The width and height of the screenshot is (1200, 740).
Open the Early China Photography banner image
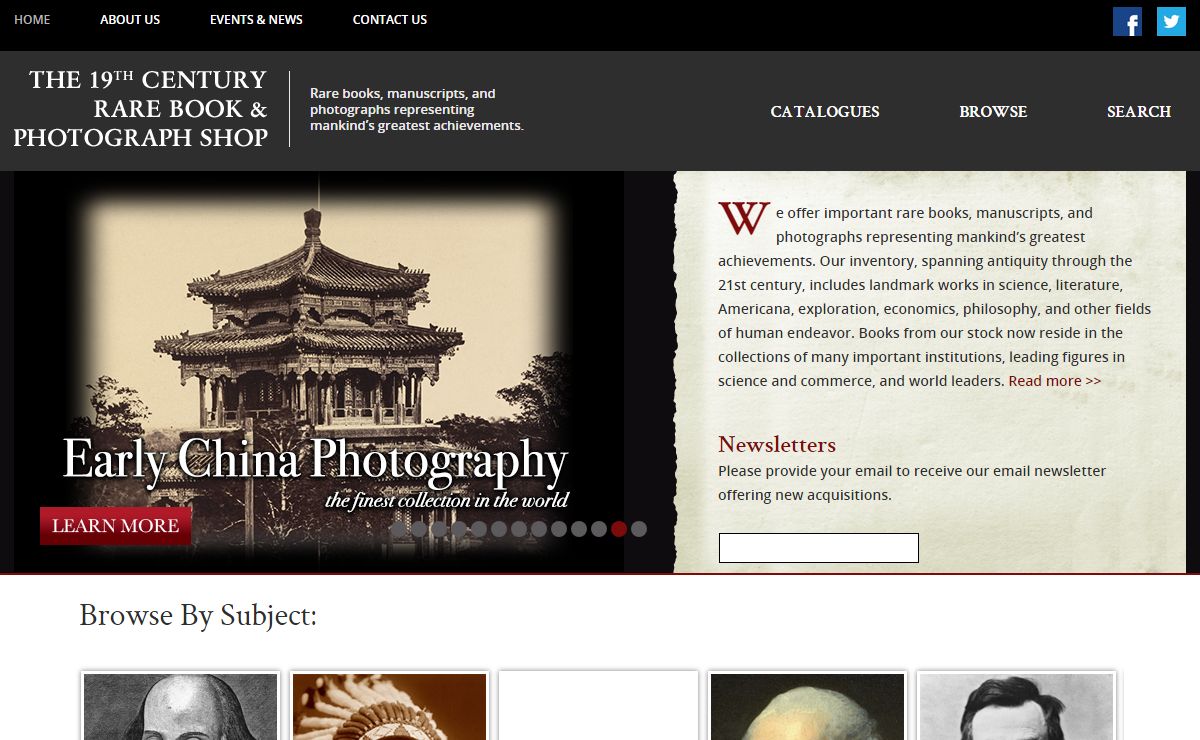pyautogui.click(x=318, y=372)
